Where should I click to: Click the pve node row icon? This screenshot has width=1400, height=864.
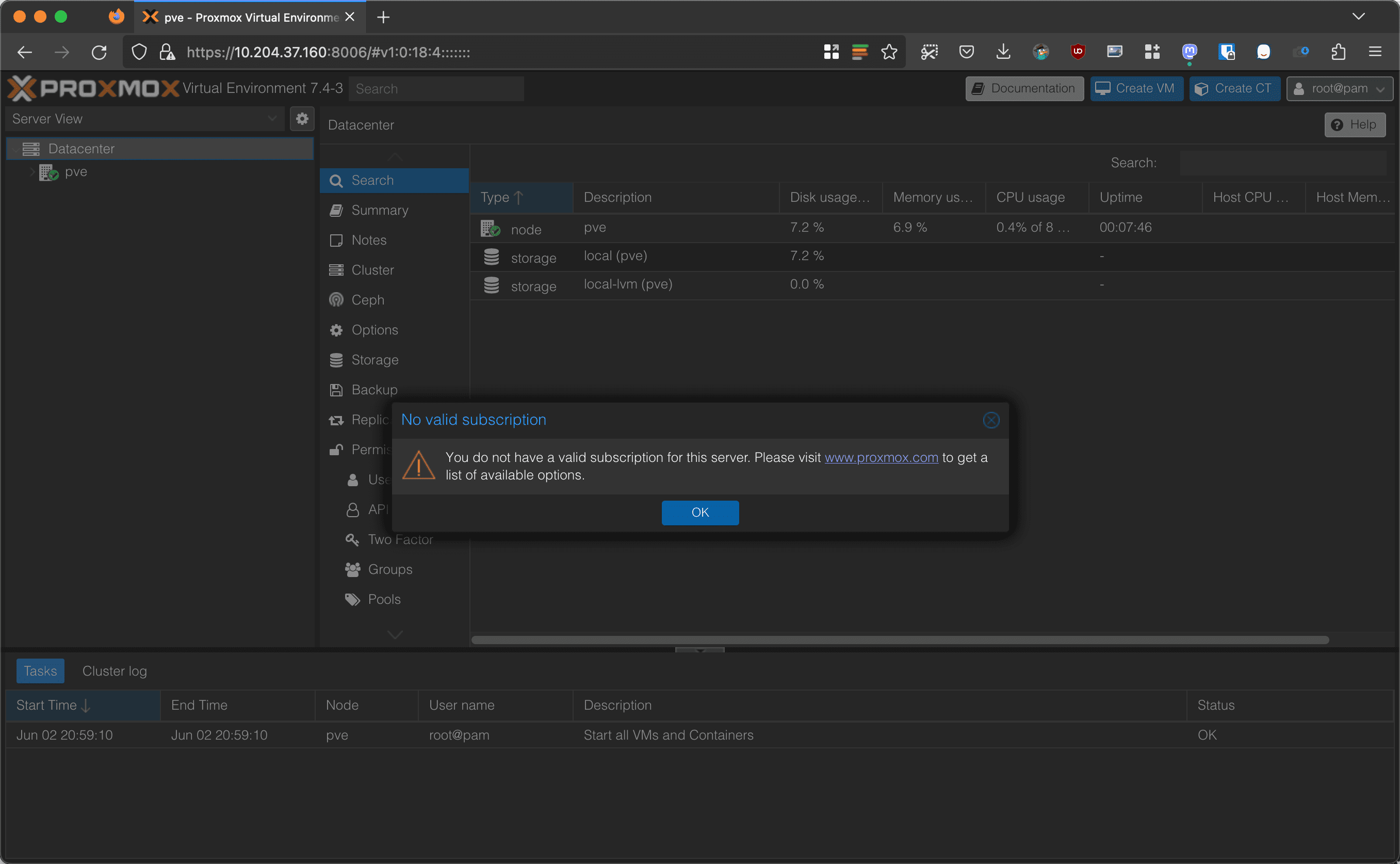pos(491,229)
